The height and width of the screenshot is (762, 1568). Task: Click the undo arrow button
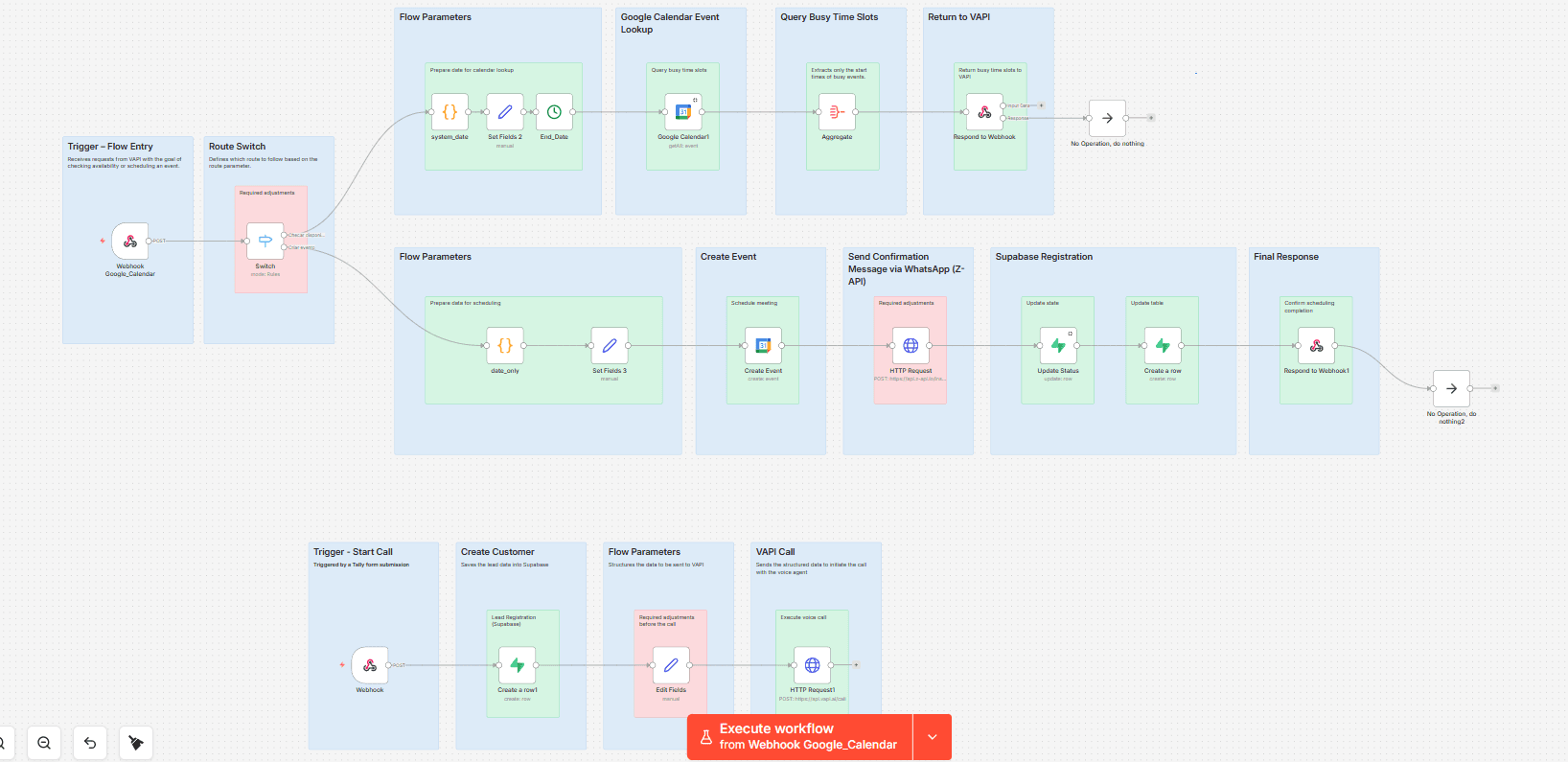pos(90,743)
